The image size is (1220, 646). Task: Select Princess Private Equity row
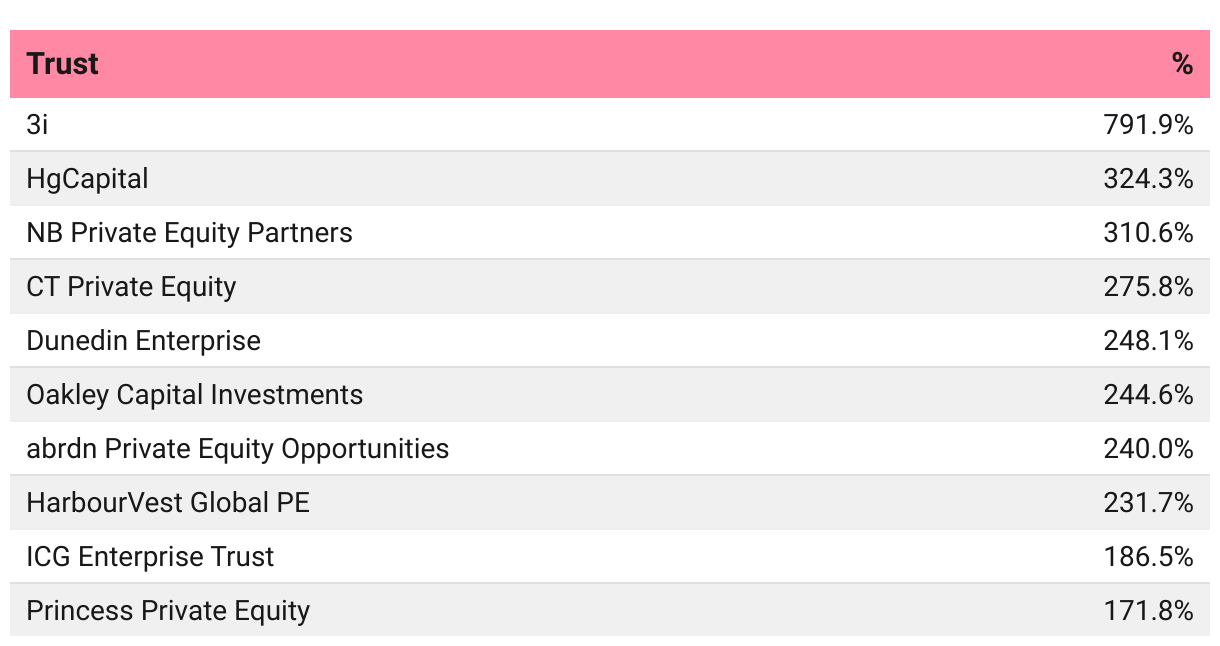point(610,611)
